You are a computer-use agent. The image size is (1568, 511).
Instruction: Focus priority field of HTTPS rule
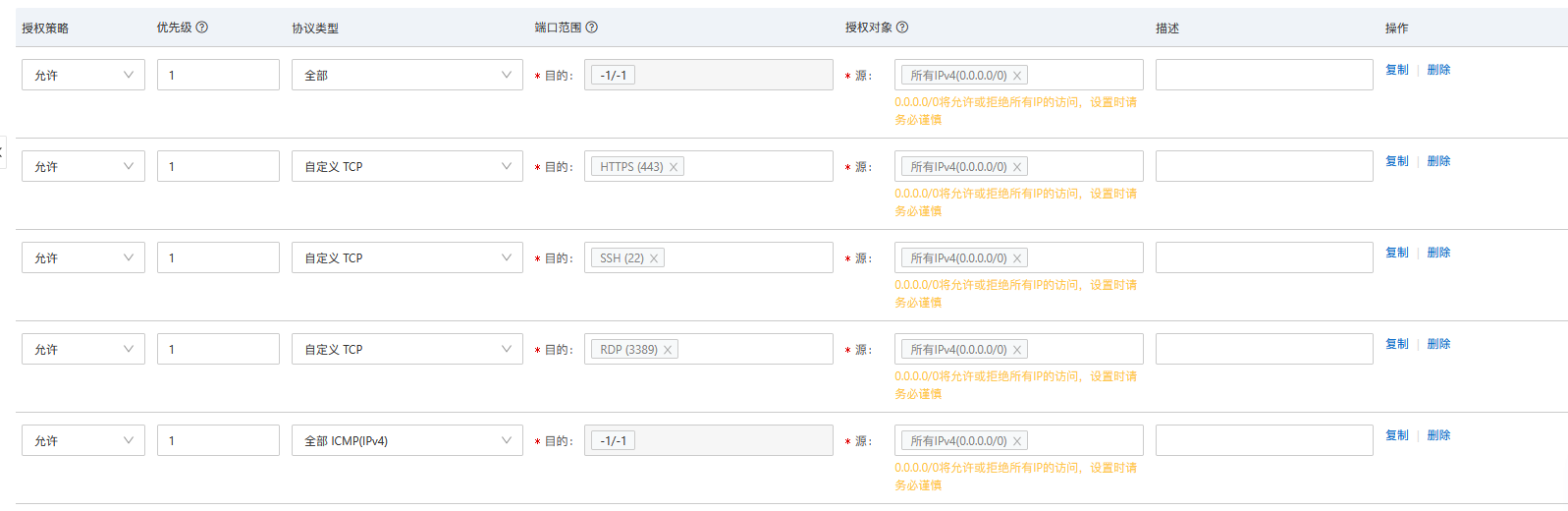pos(218,166)
